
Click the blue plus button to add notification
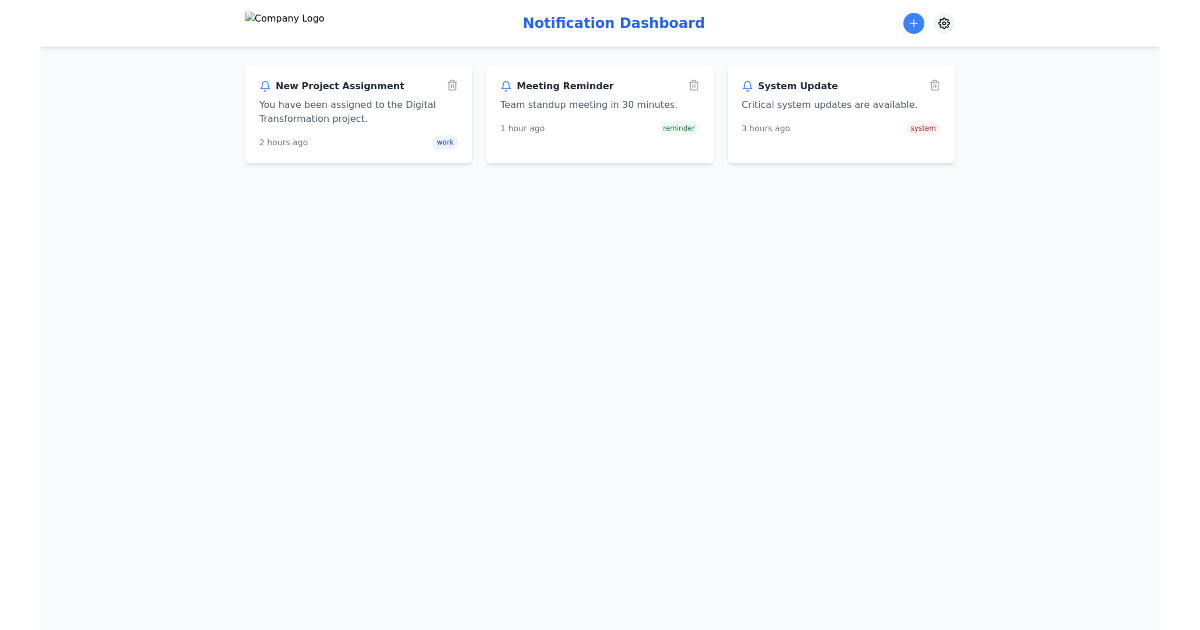point(913,23)
